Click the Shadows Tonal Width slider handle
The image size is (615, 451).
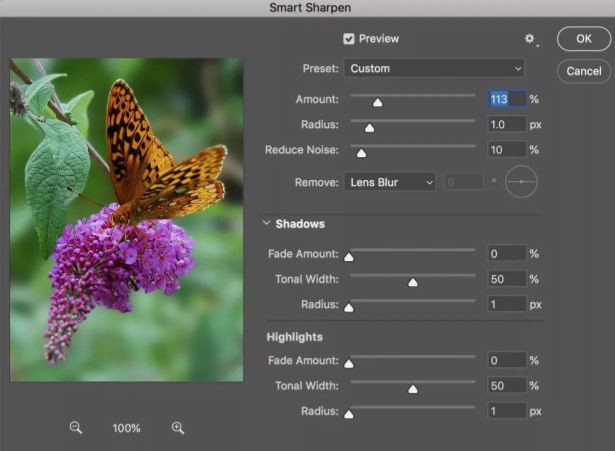point(413,282)
